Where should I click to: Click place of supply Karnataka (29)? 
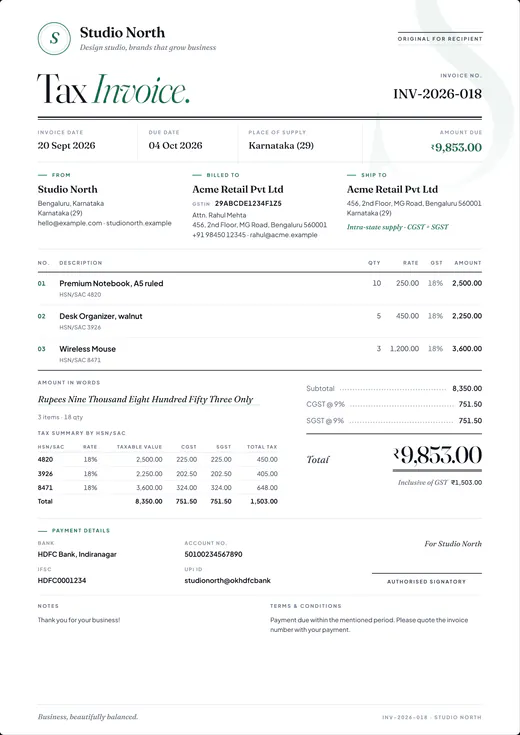[x=281, y=145]
